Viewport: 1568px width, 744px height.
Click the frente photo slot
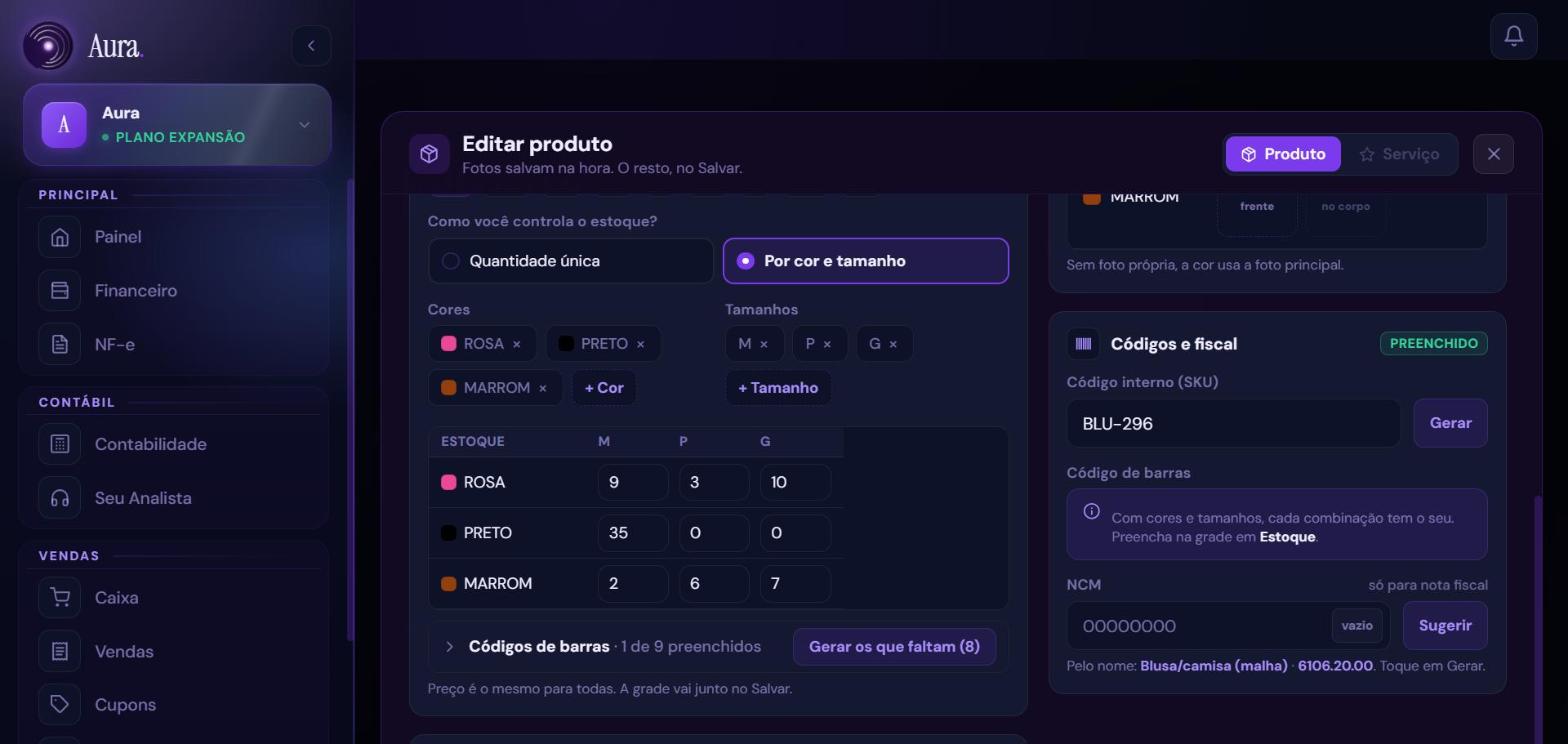pyautogui.click(x=1257, y=206)
